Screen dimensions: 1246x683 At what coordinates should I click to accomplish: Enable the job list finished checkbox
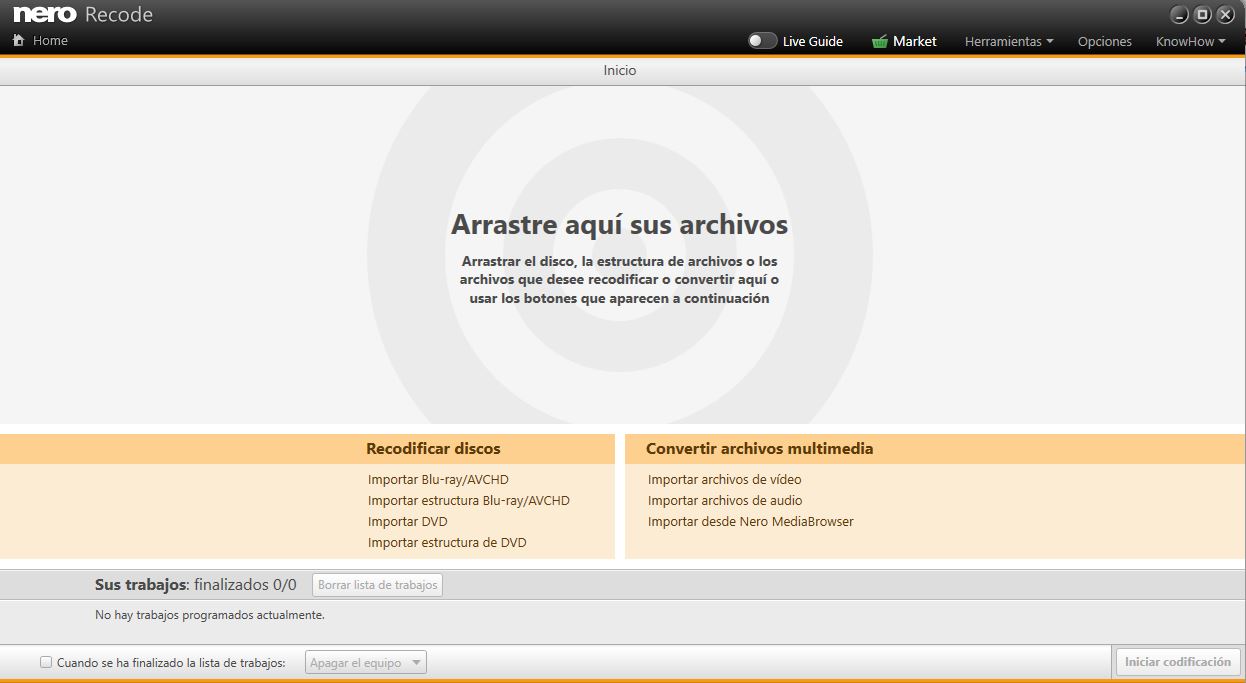tap(46, 662)
